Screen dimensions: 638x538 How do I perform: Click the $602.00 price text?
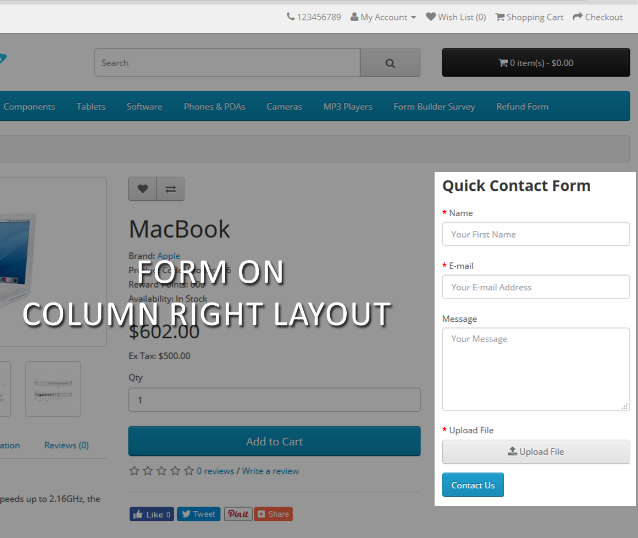point(164,331)
